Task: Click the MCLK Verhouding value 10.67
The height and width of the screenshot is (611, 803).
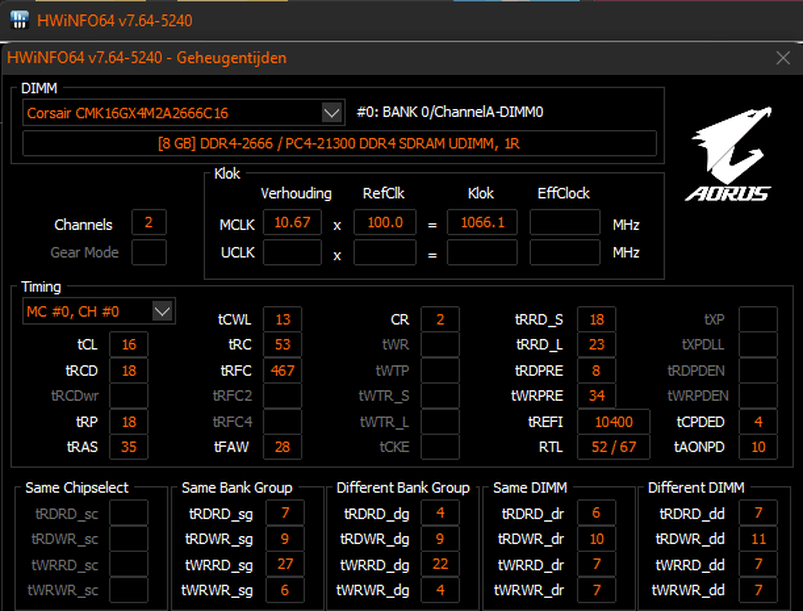Action: (292, 222)
